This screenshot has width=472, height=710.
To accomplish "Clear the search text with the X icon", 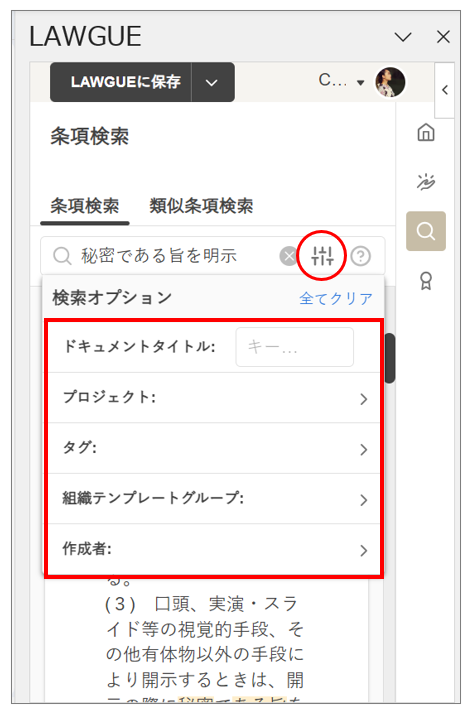I will (289, 256).
